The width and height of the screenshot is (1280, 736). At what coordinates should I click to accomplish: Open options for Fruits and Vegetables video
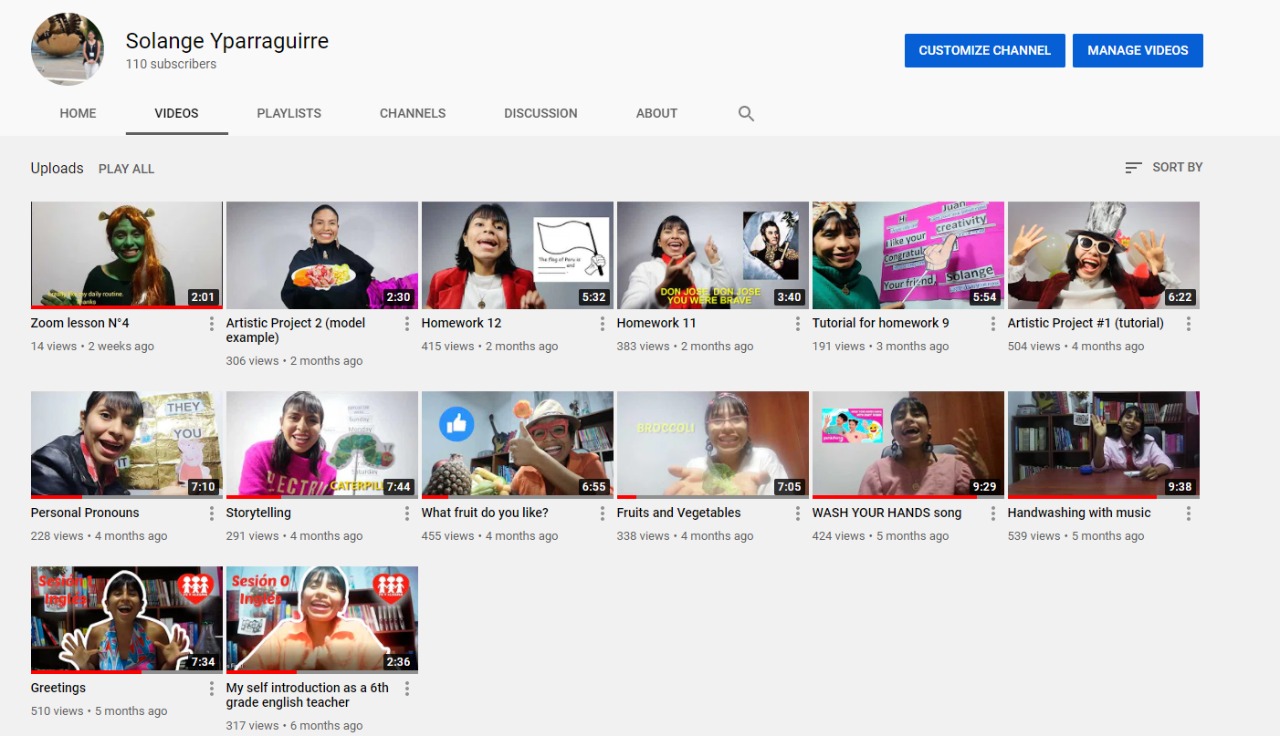point(798,514)
